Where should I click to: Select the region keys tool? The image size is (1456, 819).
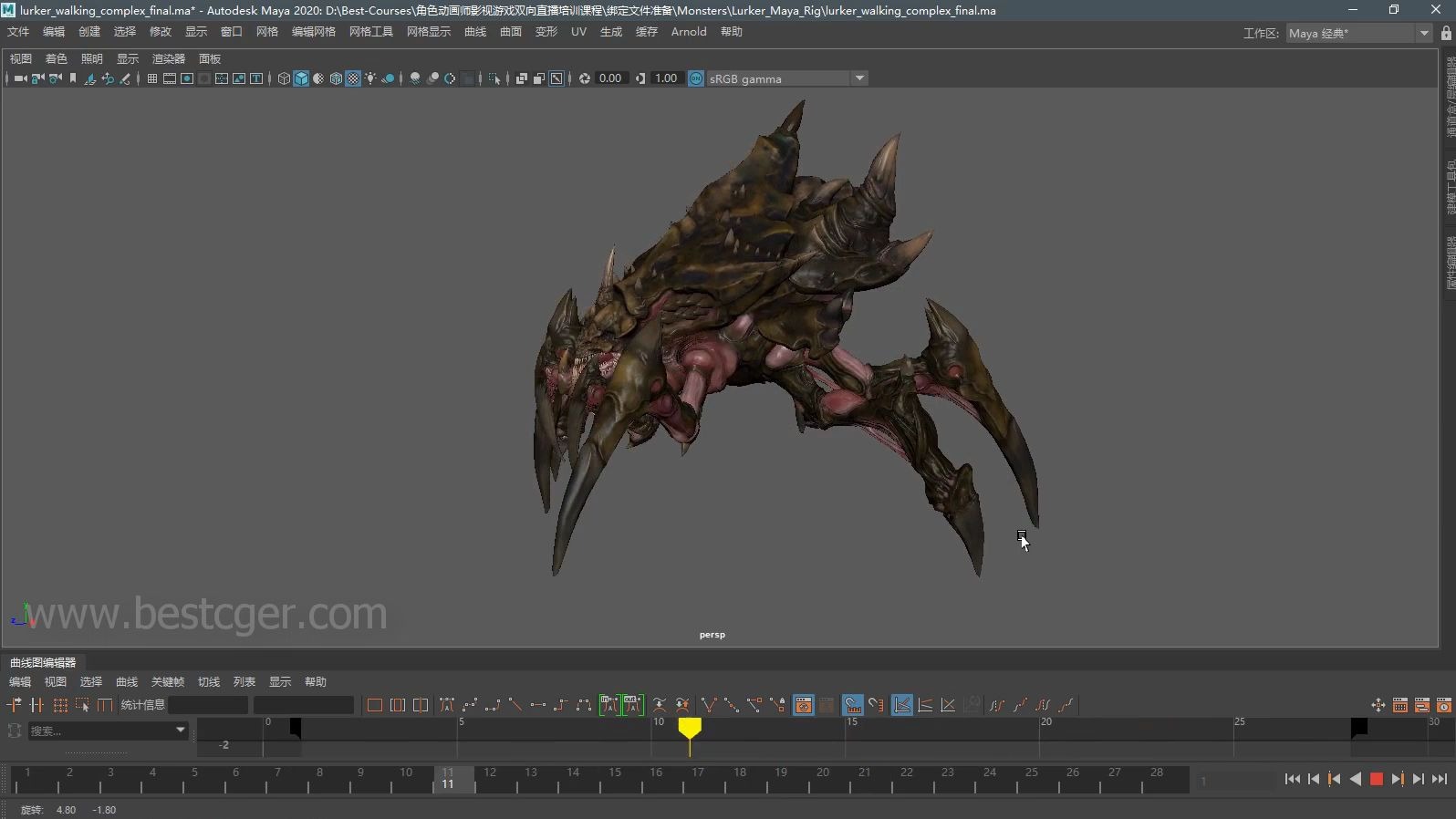click(82, 705)
